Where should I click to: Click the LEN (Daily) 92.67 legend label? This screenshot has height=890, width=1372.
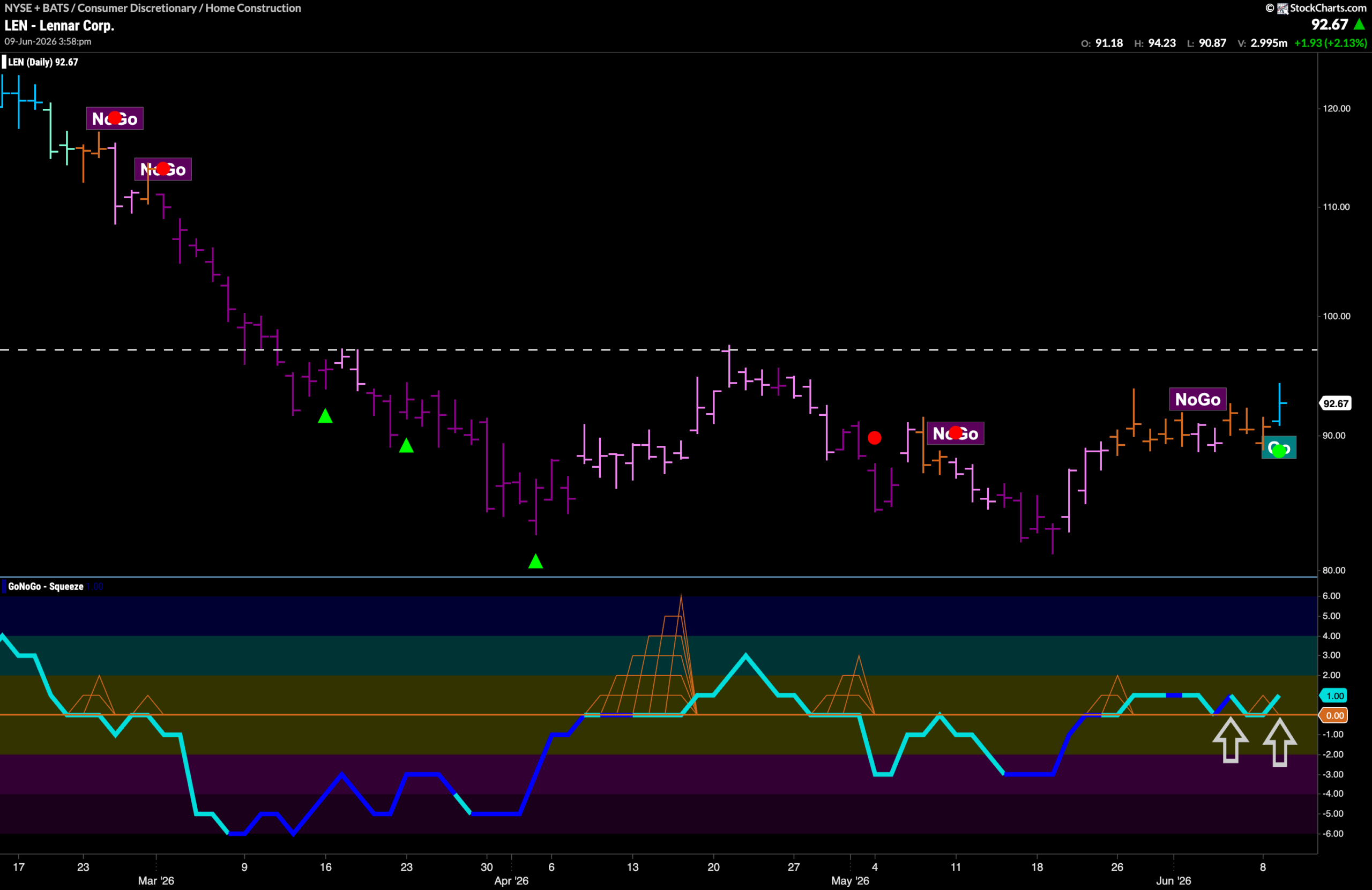43,62
